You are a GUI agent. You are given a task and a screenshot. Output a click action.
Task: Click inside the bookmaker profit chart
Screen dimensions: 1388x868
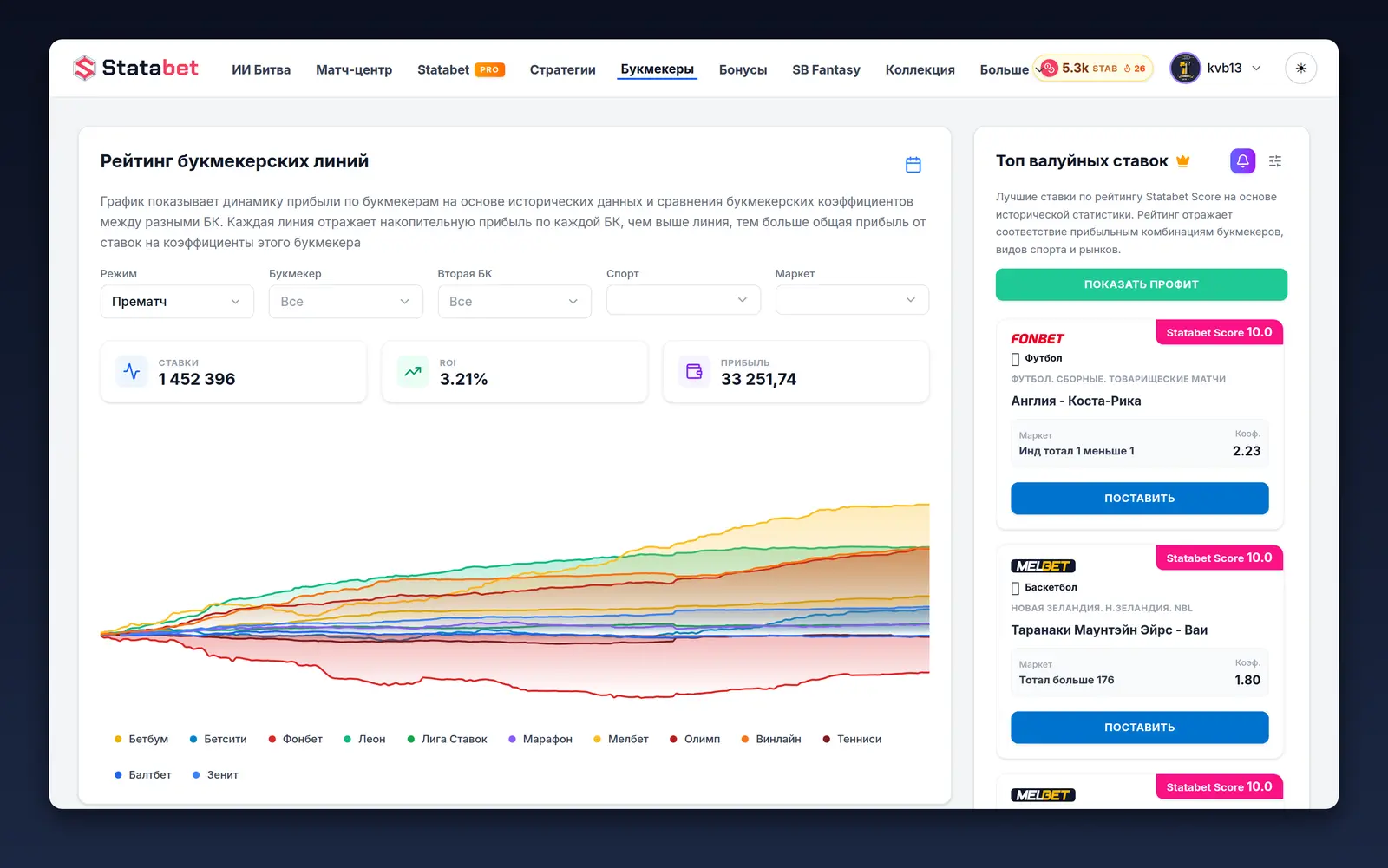tap(515, 598)
